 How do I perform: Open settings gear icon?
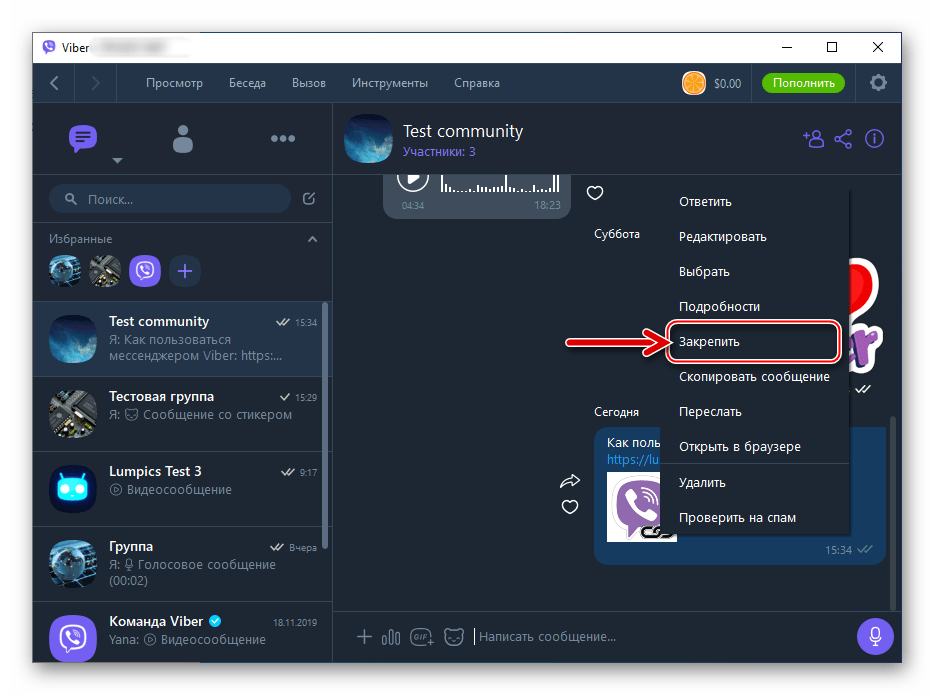(878, 83)
